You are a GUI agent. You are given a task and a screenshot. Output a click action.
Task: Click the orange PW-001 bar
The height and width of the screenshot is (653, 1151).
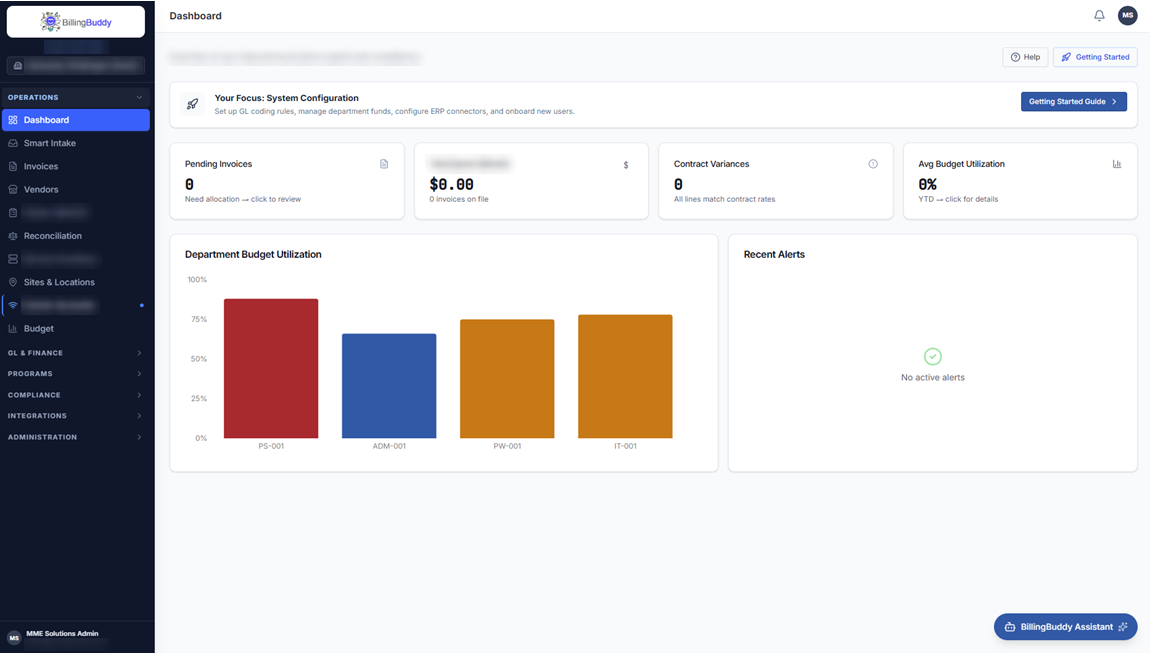pyautogui.click(x=507, y=379)
